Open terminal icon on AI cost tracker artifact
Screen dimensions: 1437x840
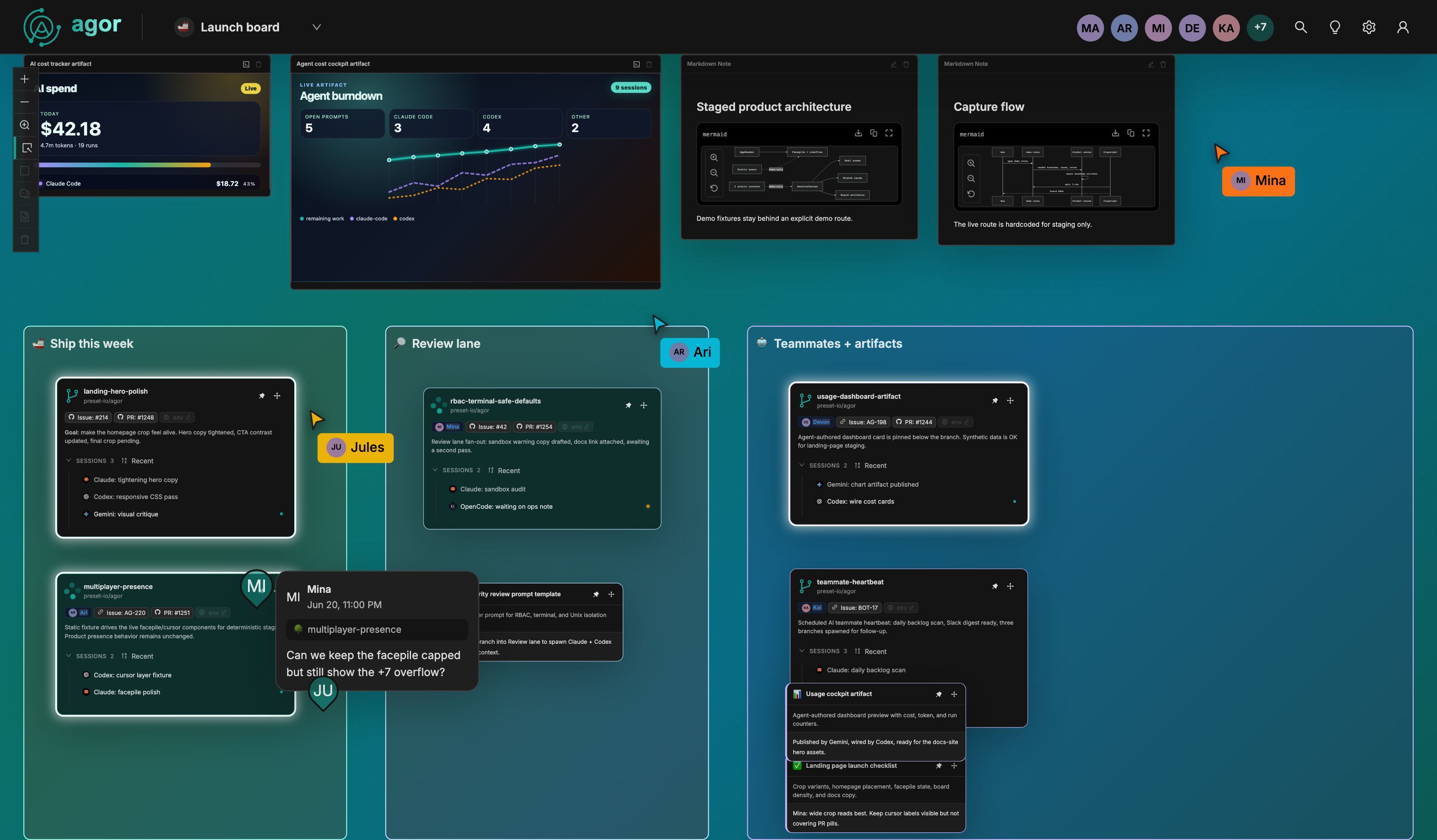click(246, 65)
